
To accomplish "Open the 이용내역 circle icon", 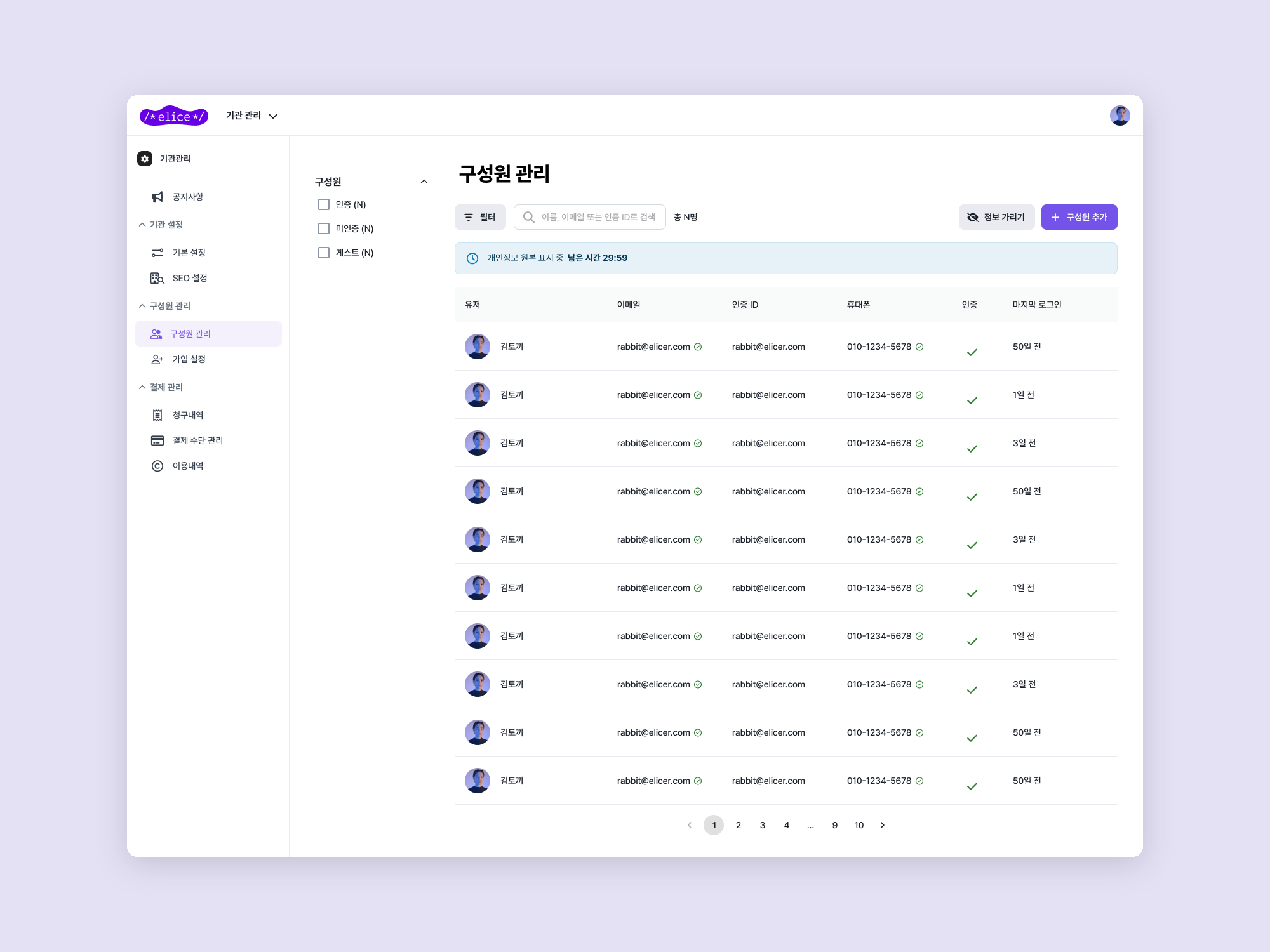I will pos(157,466).
